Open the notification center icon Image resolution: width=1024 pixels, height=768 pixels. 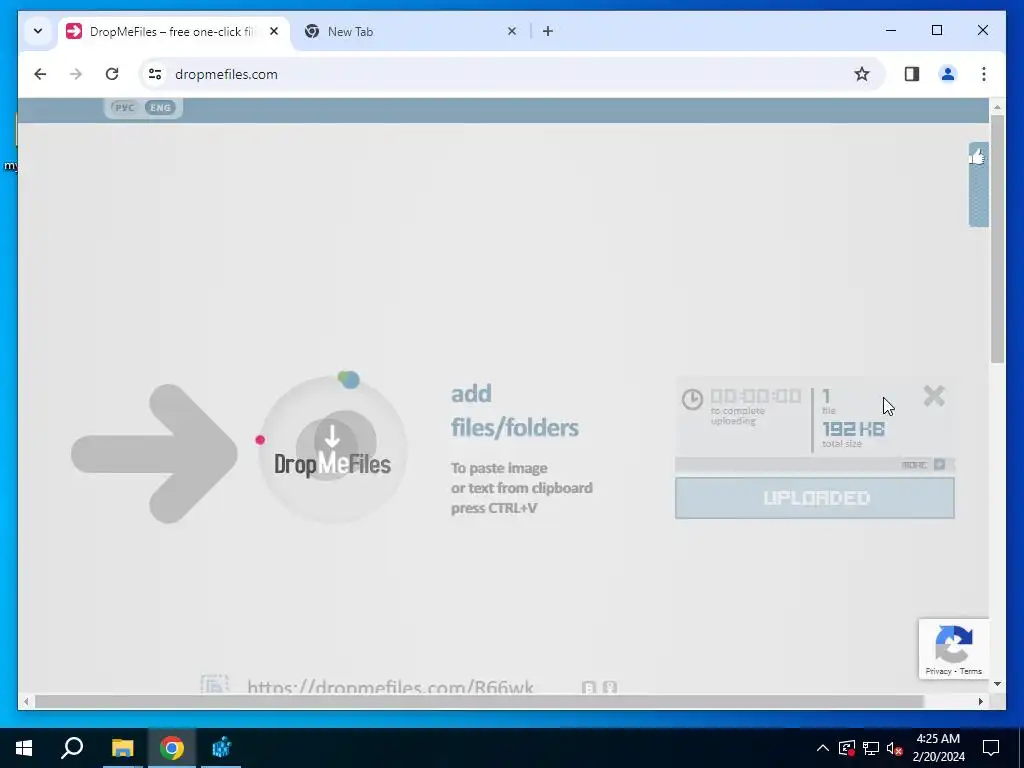pyautogui.click(x=991, y=748)
